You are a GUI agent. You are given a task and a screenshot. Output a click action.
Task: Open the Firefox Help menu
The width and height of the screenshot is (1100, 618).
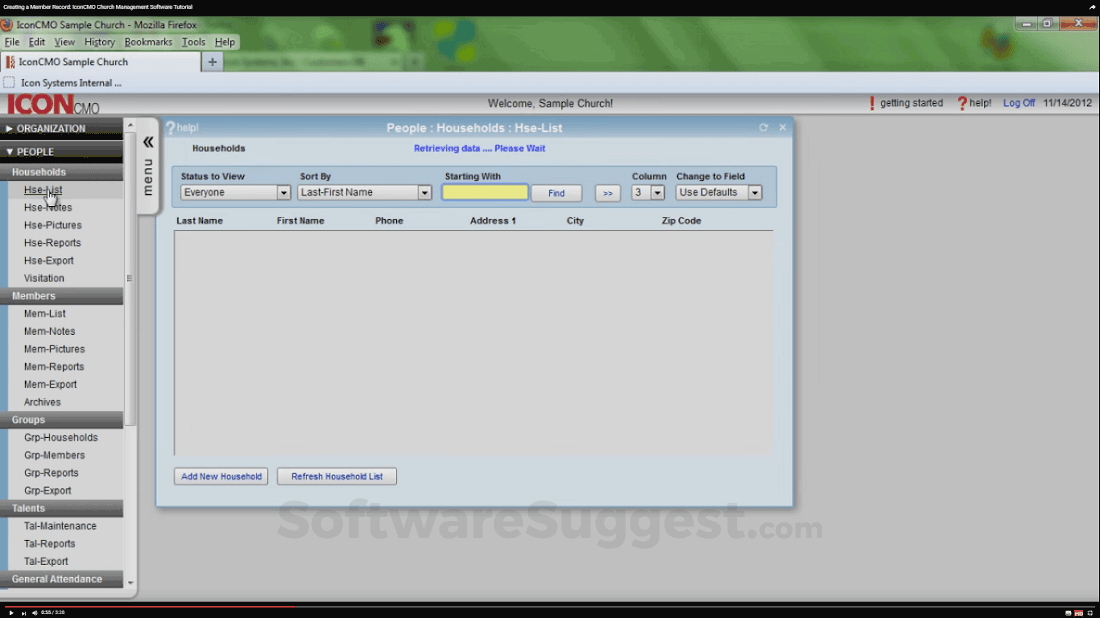224,42
